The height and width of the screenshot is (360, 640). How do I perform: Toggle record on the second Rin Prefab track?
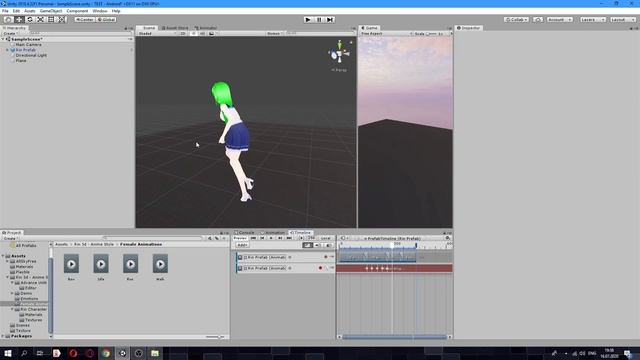320,268
